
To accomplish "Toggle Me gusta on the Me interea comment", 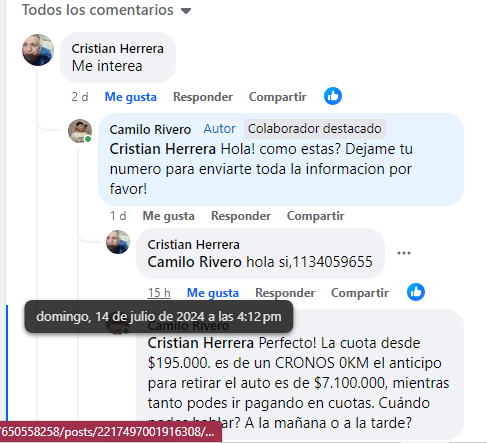I will (131, 97).
